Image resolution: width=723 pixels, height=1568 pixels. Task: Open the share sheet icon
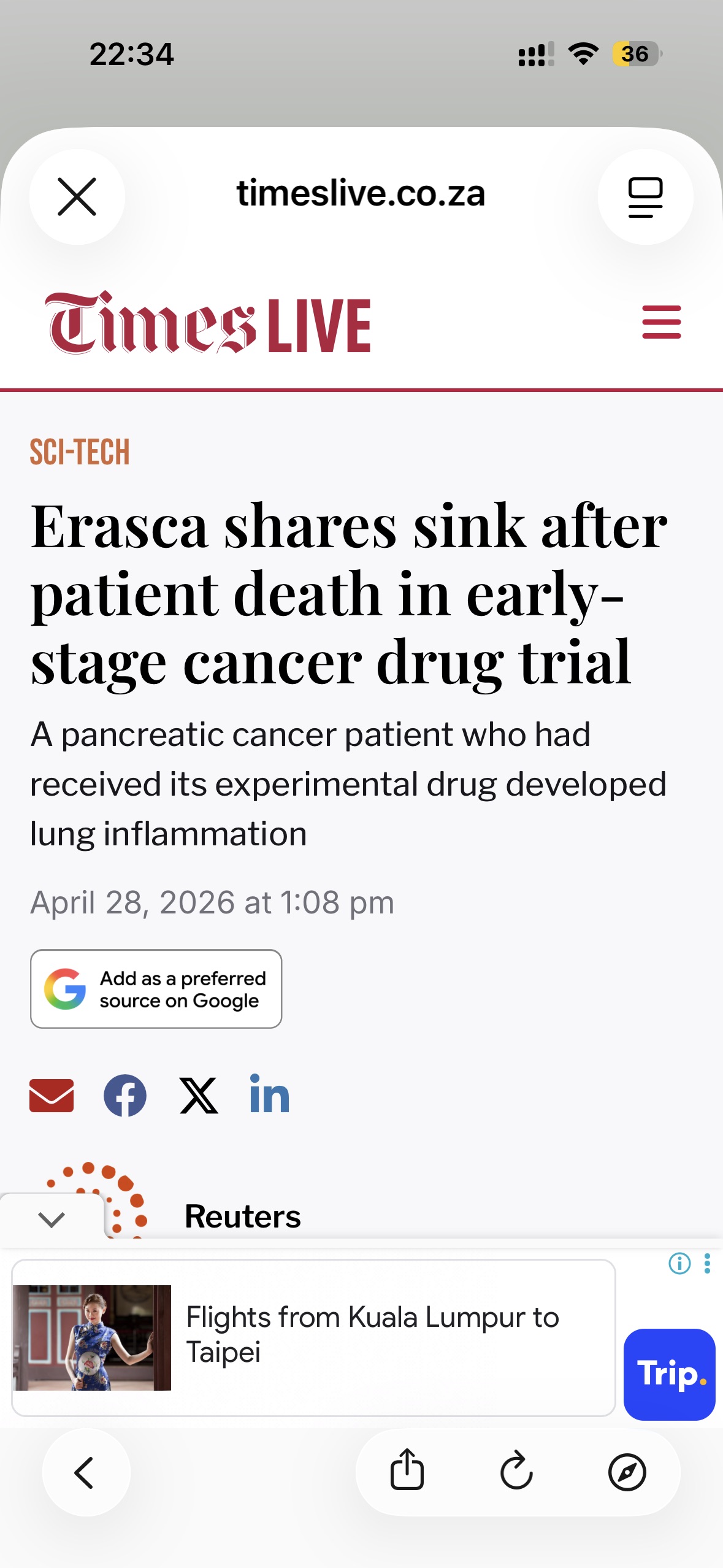click(x=407, y=1470)
